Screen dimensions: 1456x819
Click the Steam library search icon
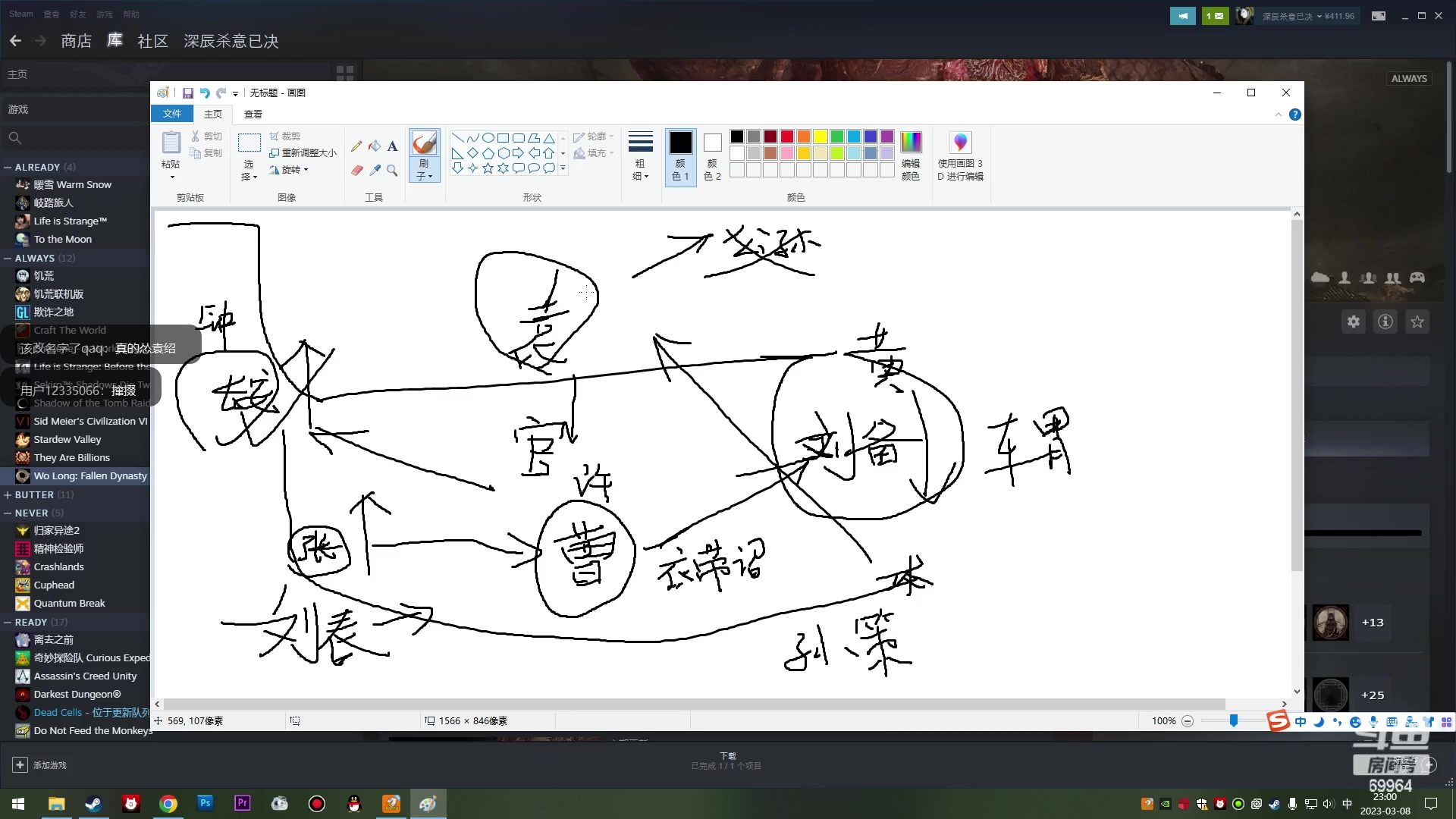[14, 138]
